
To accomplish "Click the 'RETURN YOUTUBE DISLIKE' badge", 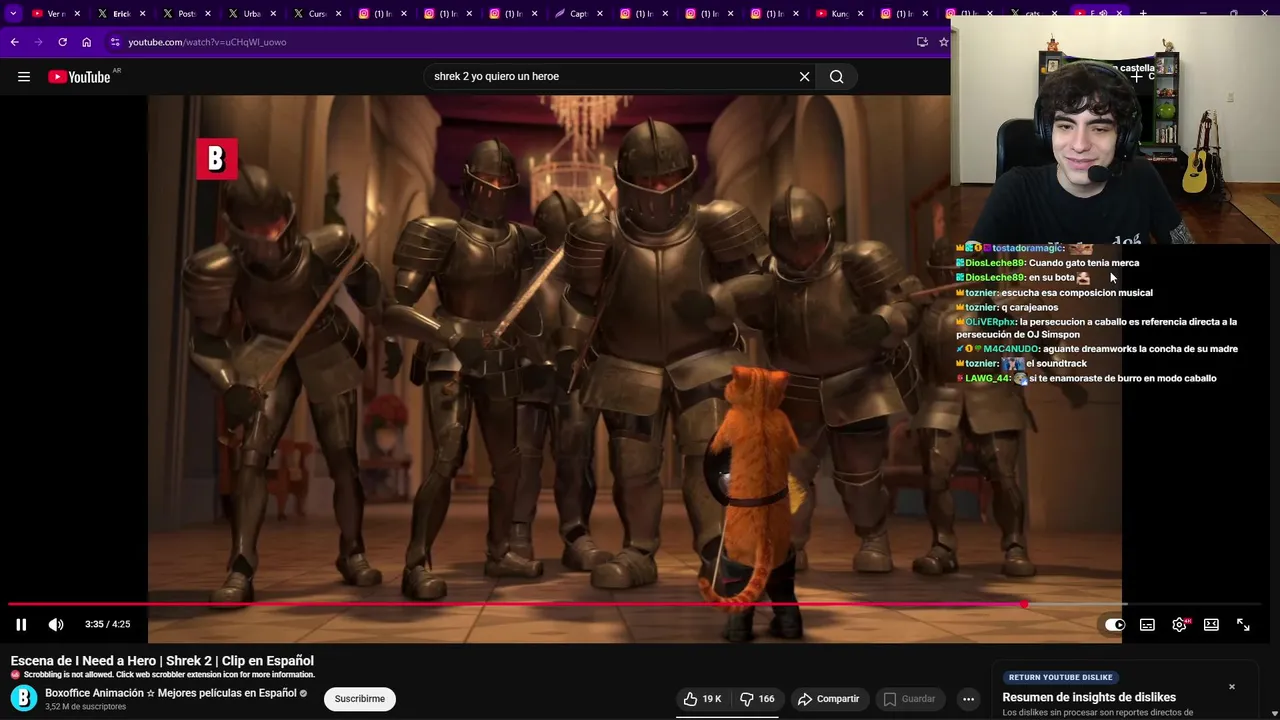I will pos(1060,677).
